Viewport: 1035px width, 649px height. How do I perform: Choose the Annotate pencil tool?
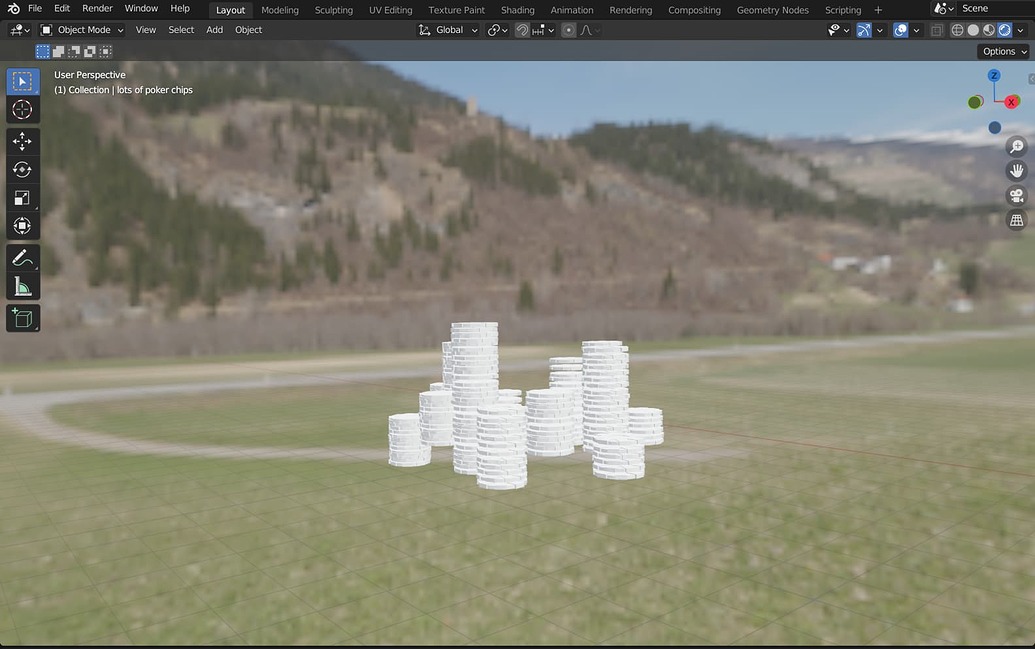coord(22,258)
